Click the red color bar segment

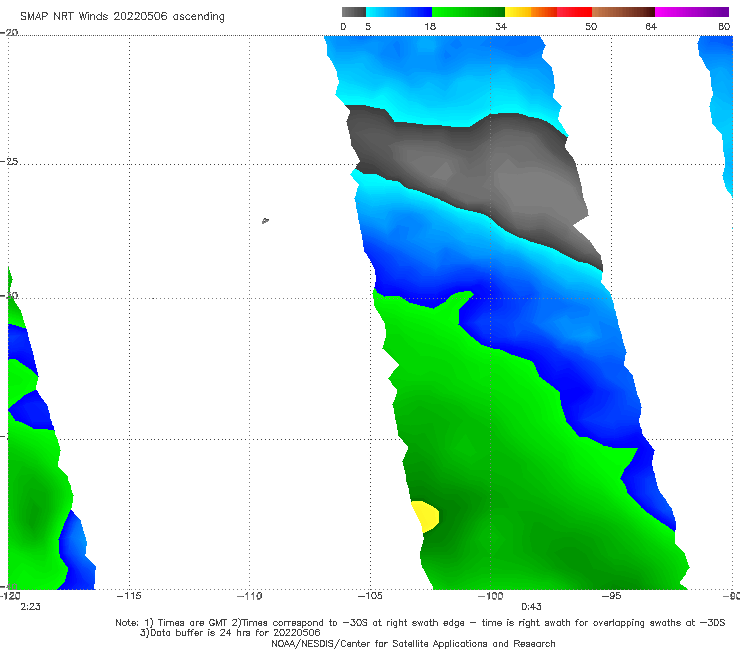[x=574, y=12]
